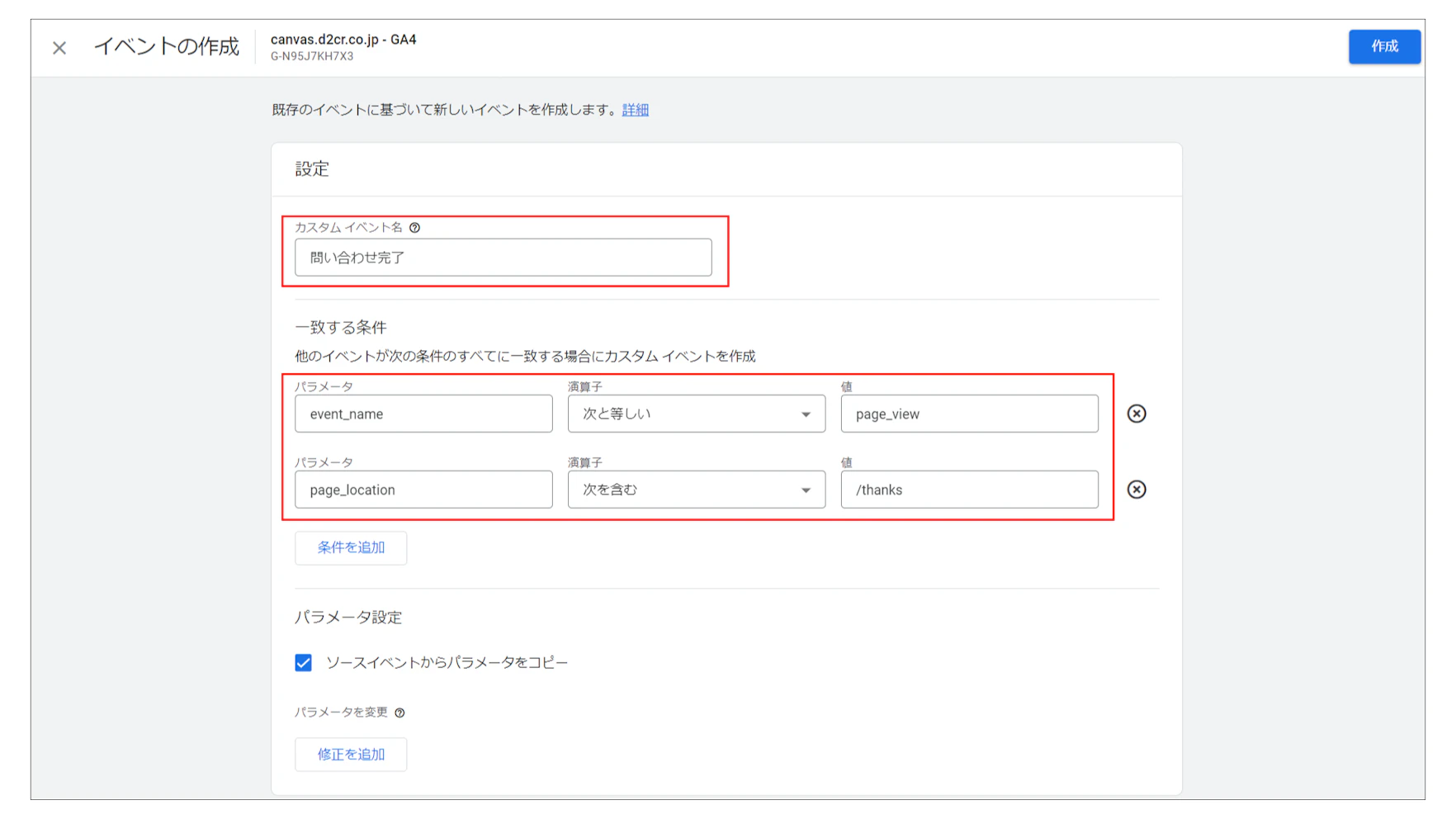Viewport: 1456px width, 819px height.
Task: Click the dropdown arrow of 次を含む
Action: pyautogui.click(x=806, y=490)
